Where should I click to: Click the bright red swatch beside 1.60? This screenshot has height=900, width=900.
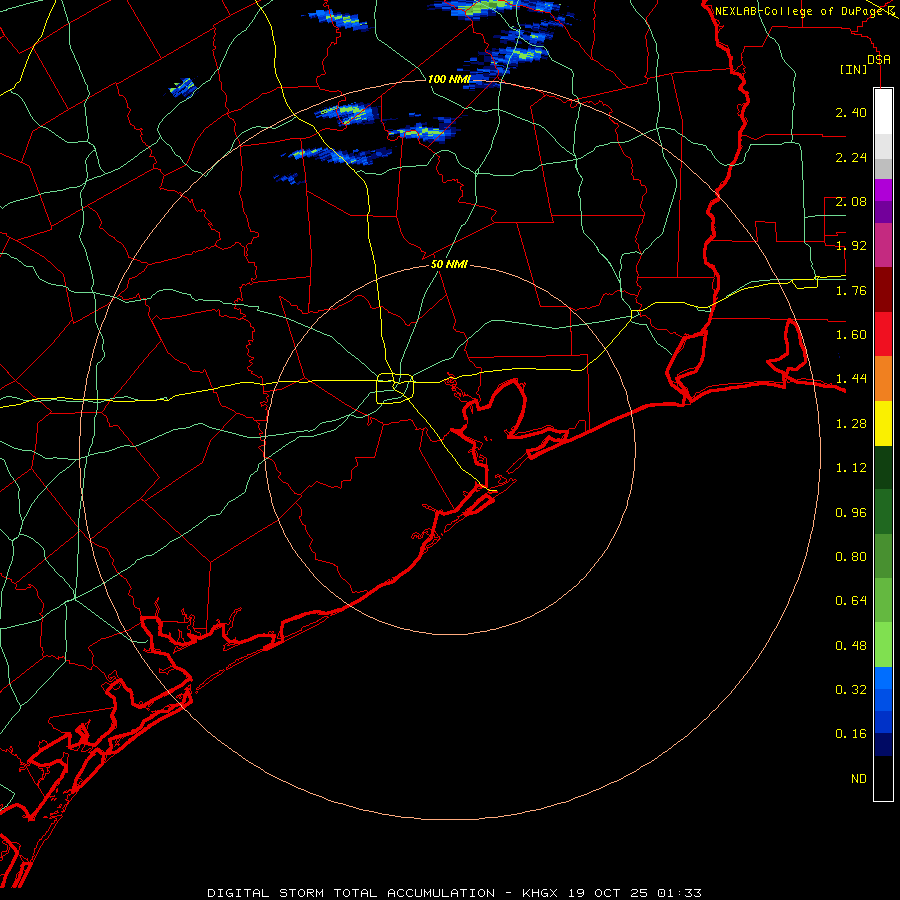coord(883,334)
